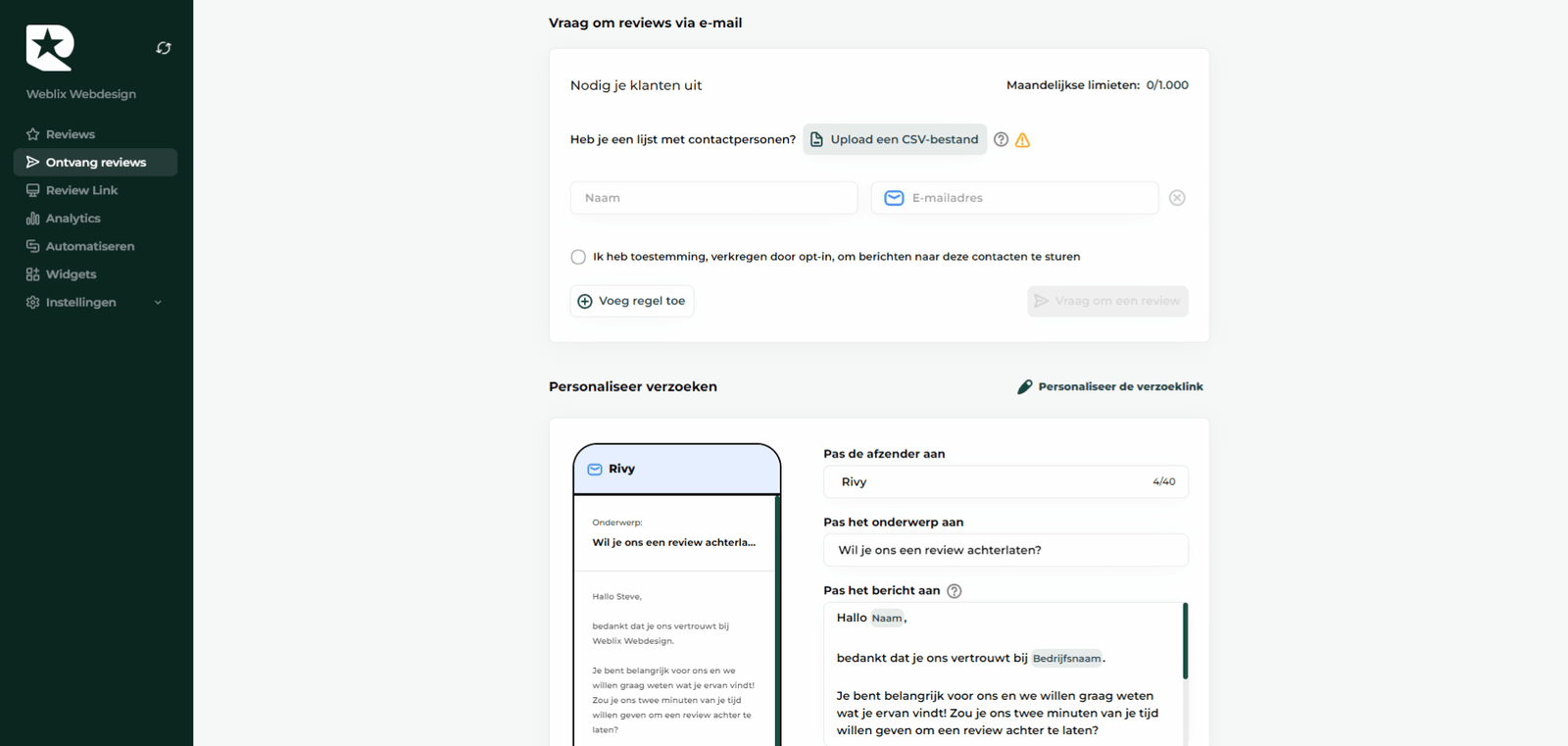Click the envelope icon in phone preview header

(x=595, y=470)
